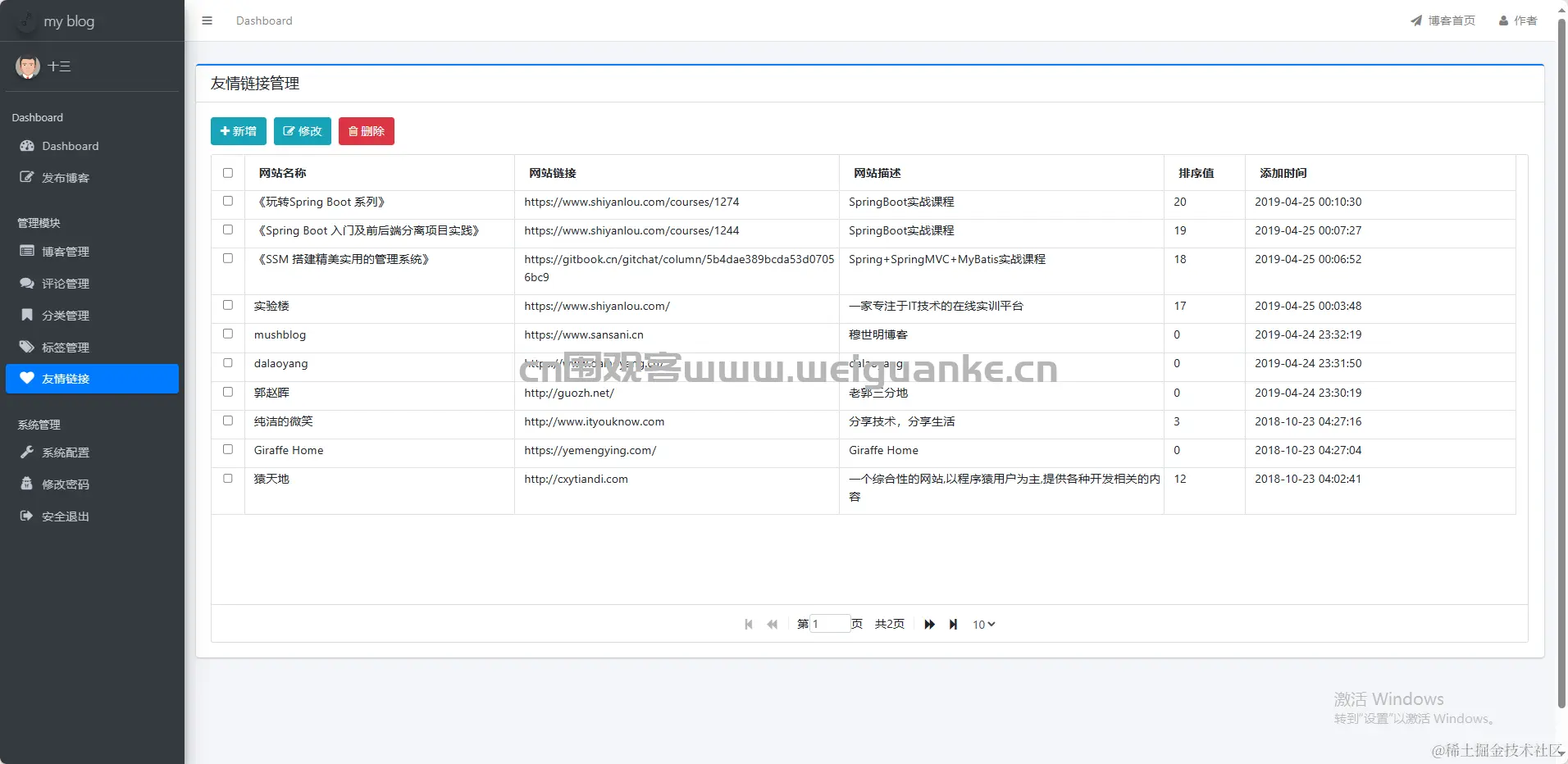Viewport: 1568px width, 764px height.
Task: Open 发布博客 in the sidebar
Action: pyautogui.click(x=92, y=177)
